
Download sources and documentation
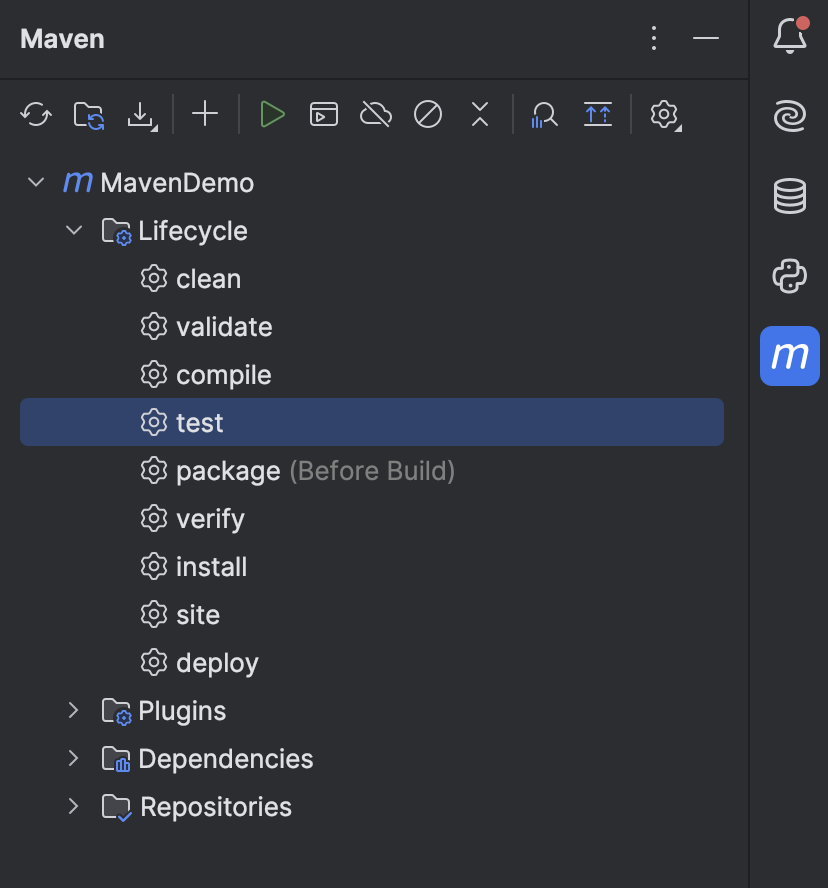(139, 113)
